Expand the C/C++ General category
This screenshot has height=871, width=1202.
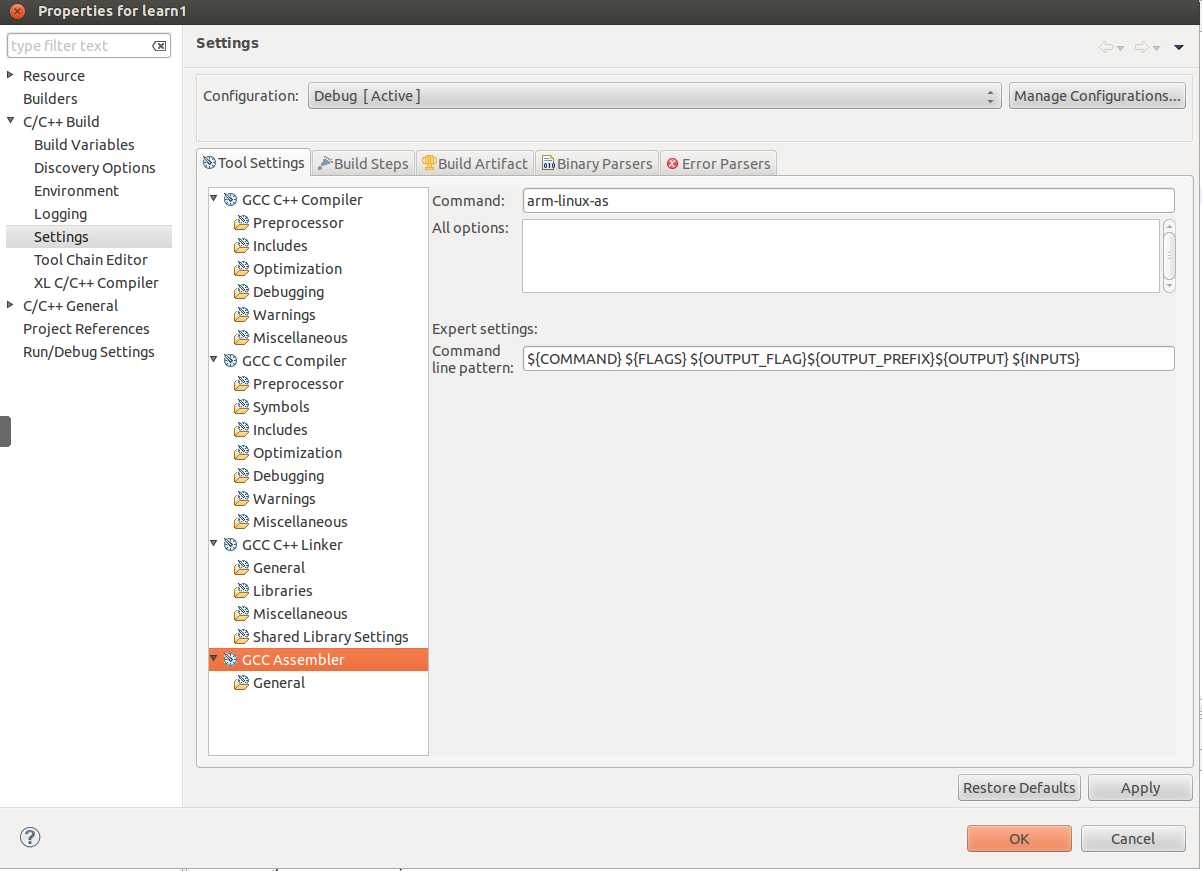click(10, 305)
